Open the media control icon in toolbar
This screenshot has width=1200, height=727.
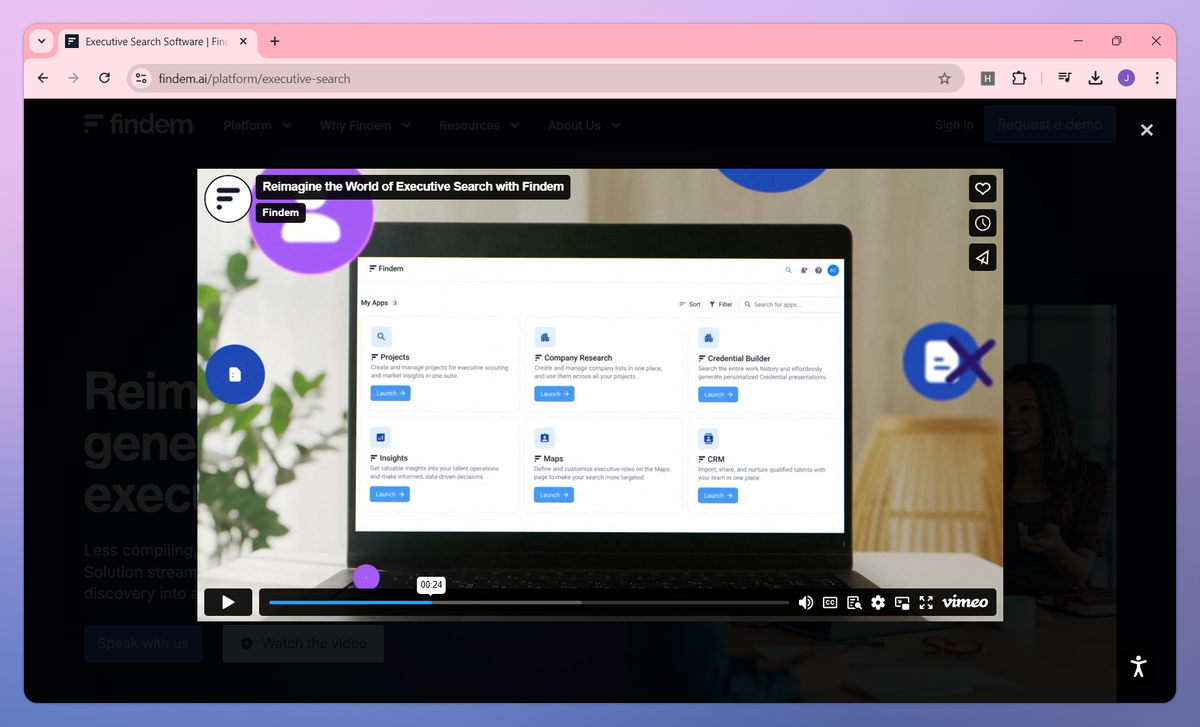1066,78
